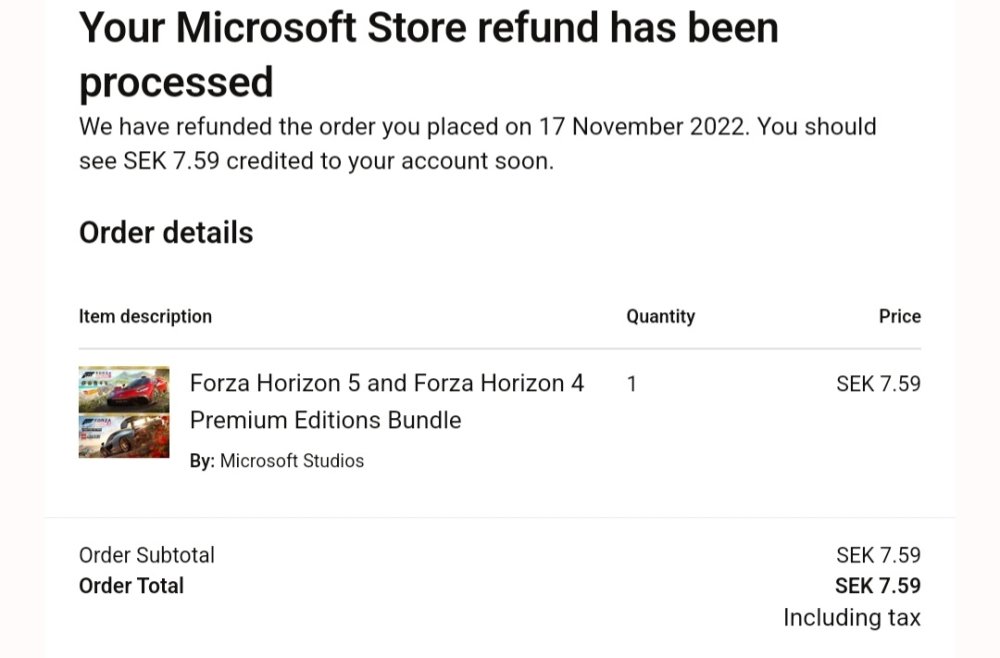Click the Forza Horizon 4 cover thumbnail

click(124, 436)
